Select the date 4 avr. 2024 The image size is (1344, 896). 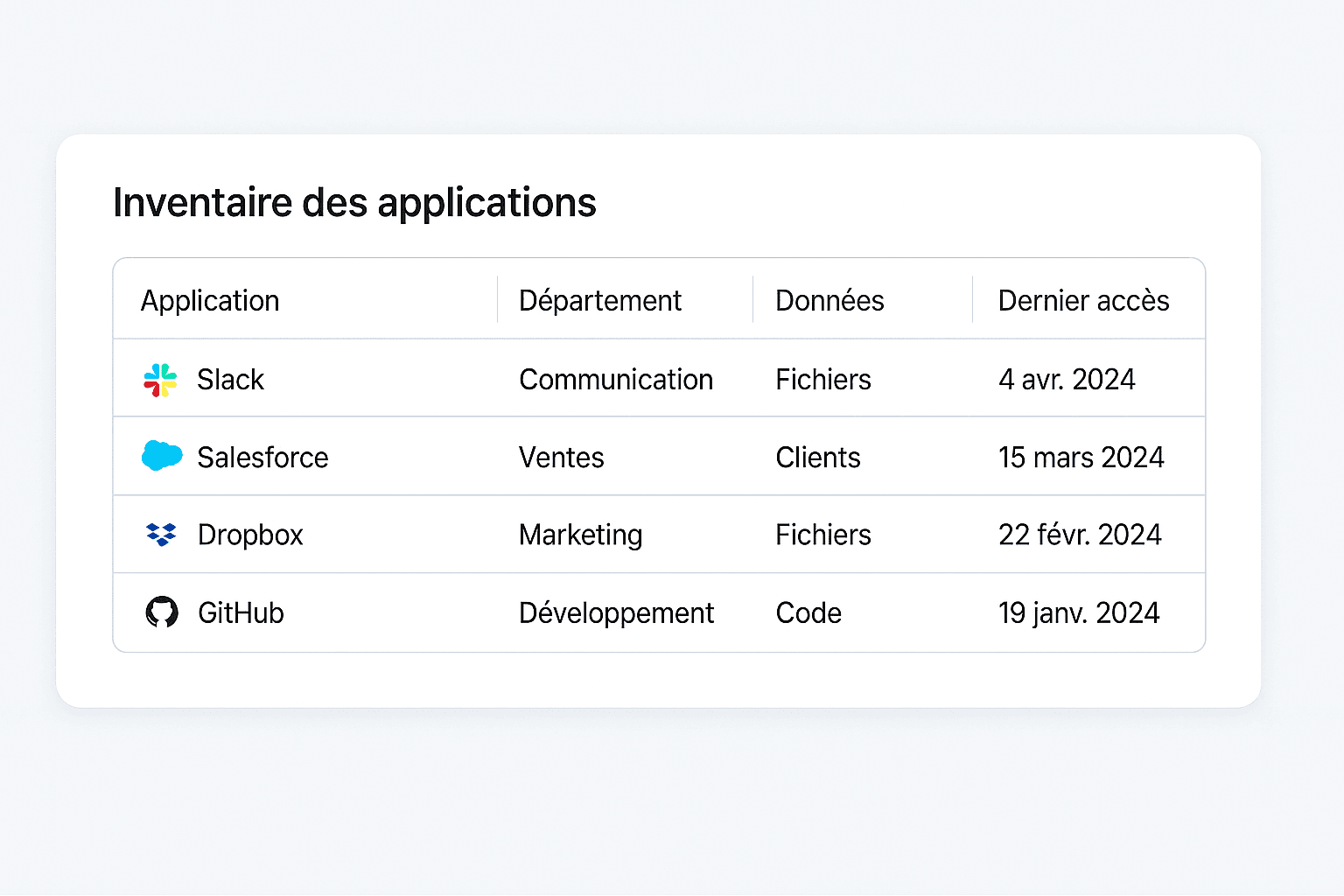1067,380
